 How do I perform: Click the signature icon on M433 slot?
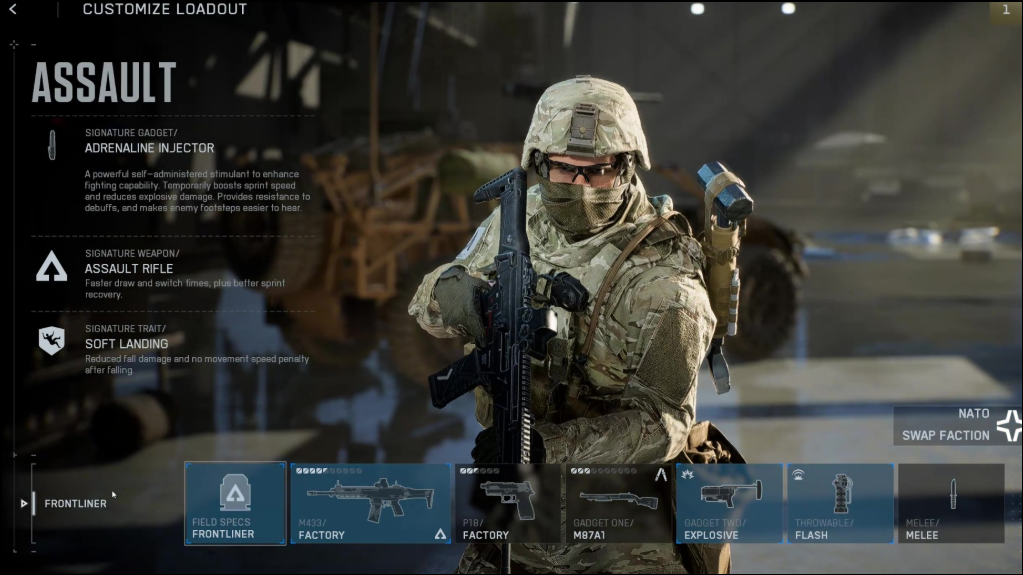tap(440, 535)
